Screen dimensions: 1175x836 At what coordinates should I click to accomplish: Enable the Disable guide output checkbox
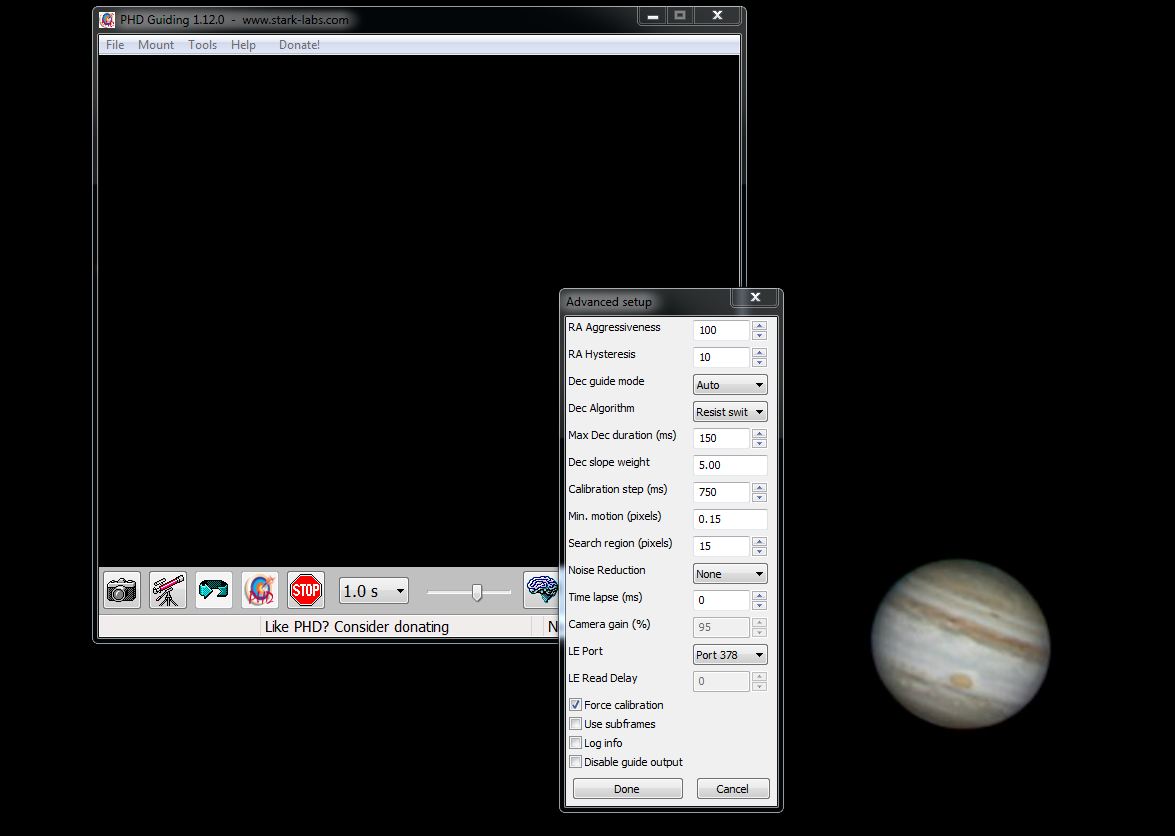pos(576,762)
